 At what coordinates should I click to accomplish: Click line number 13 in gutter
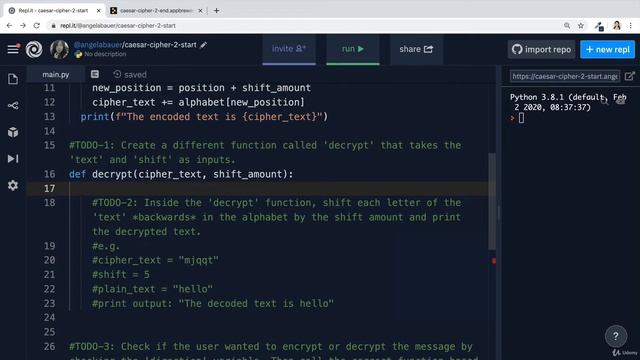[x=49, y=117]
